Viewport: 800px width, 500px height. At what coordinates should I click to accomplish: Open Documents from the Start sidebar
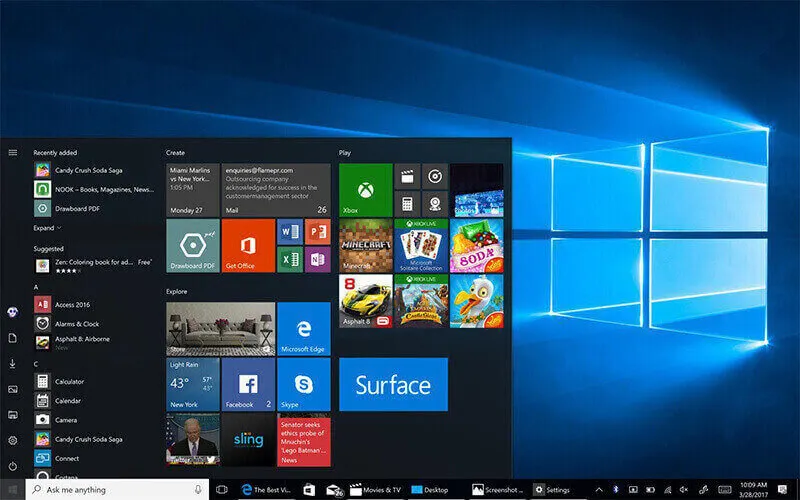coord(13,338)
